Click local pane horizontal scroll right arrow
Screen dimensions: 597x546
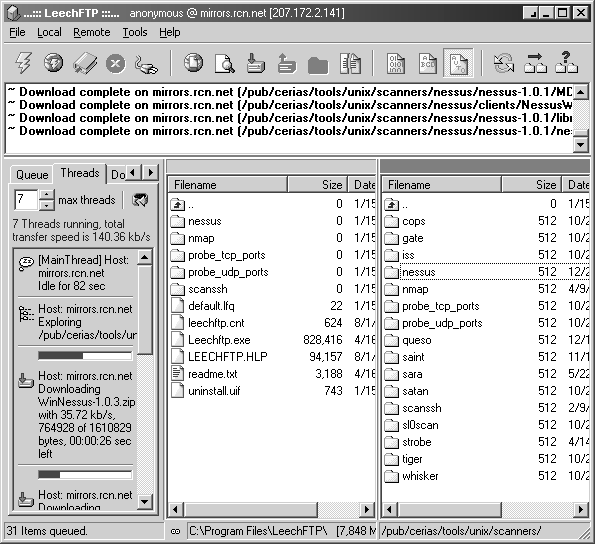coord(367,509)
